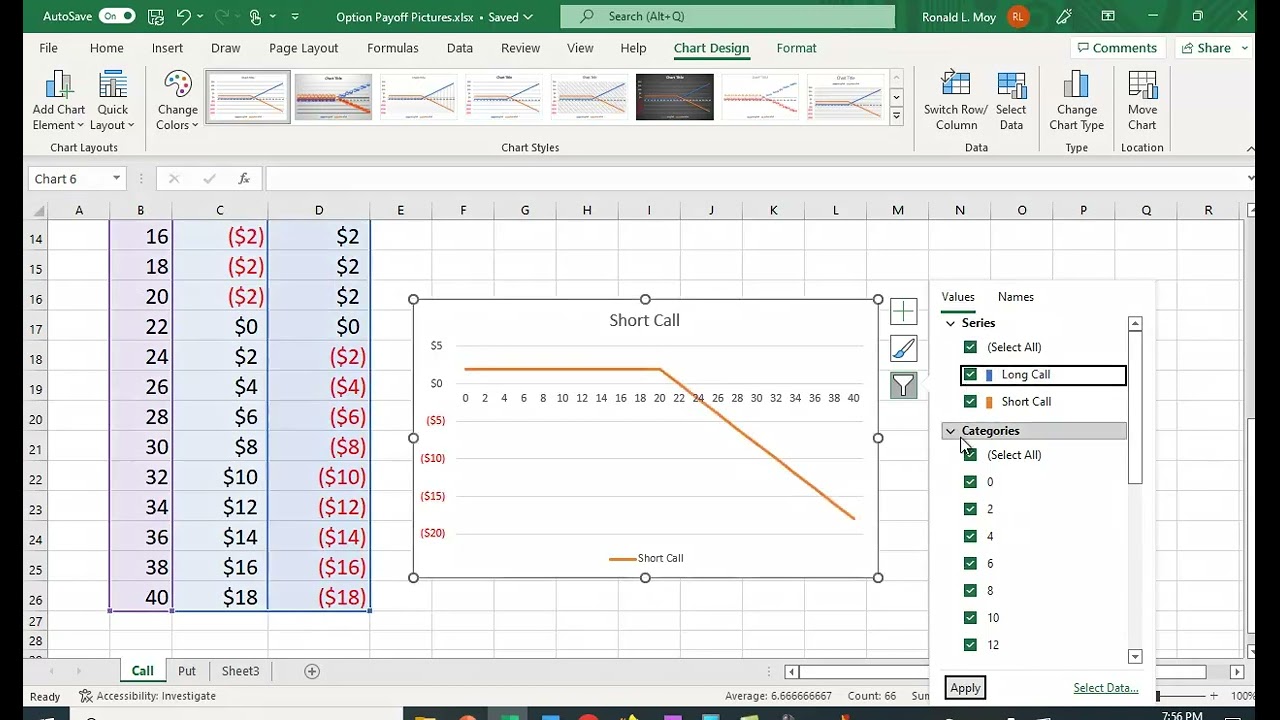Collapse the Series section
1280x720 pixels.
[950, 323]
